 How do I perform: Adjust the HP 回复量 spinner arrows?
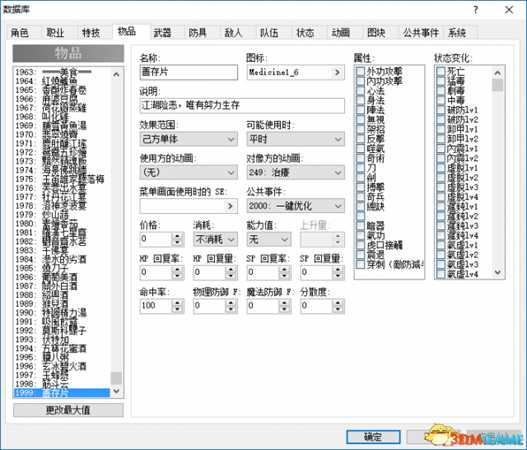(231, 273)
